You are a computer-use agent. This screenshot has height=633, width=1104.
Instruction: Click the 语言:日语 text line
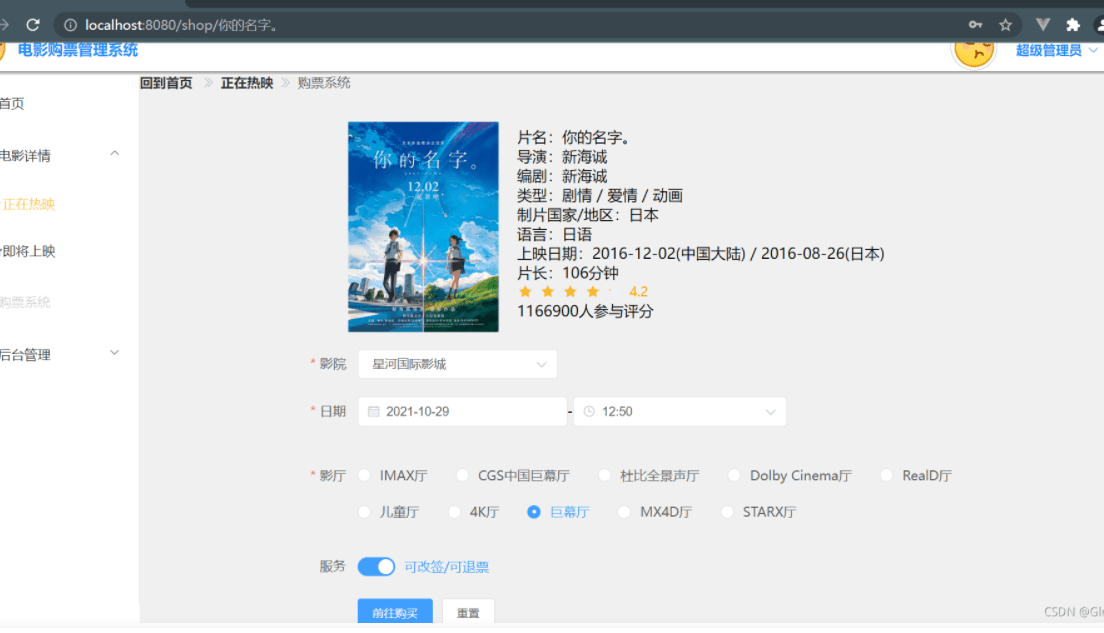pos(555,234)
